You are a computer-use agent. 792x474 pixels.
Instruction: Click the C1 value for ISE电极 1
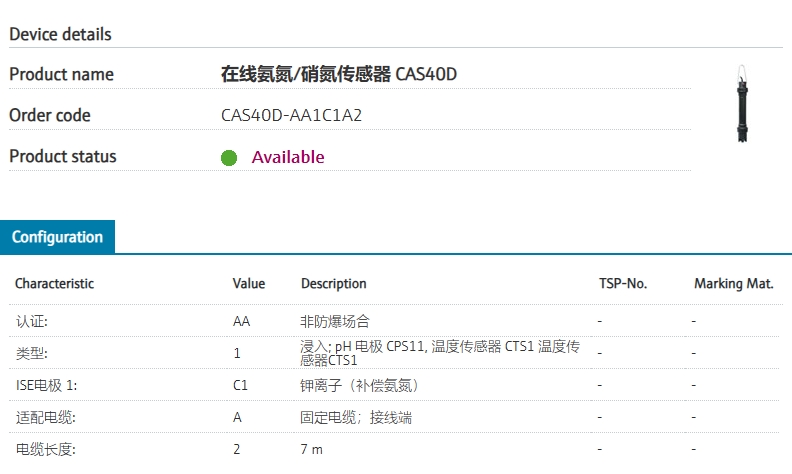coord(240,385)
